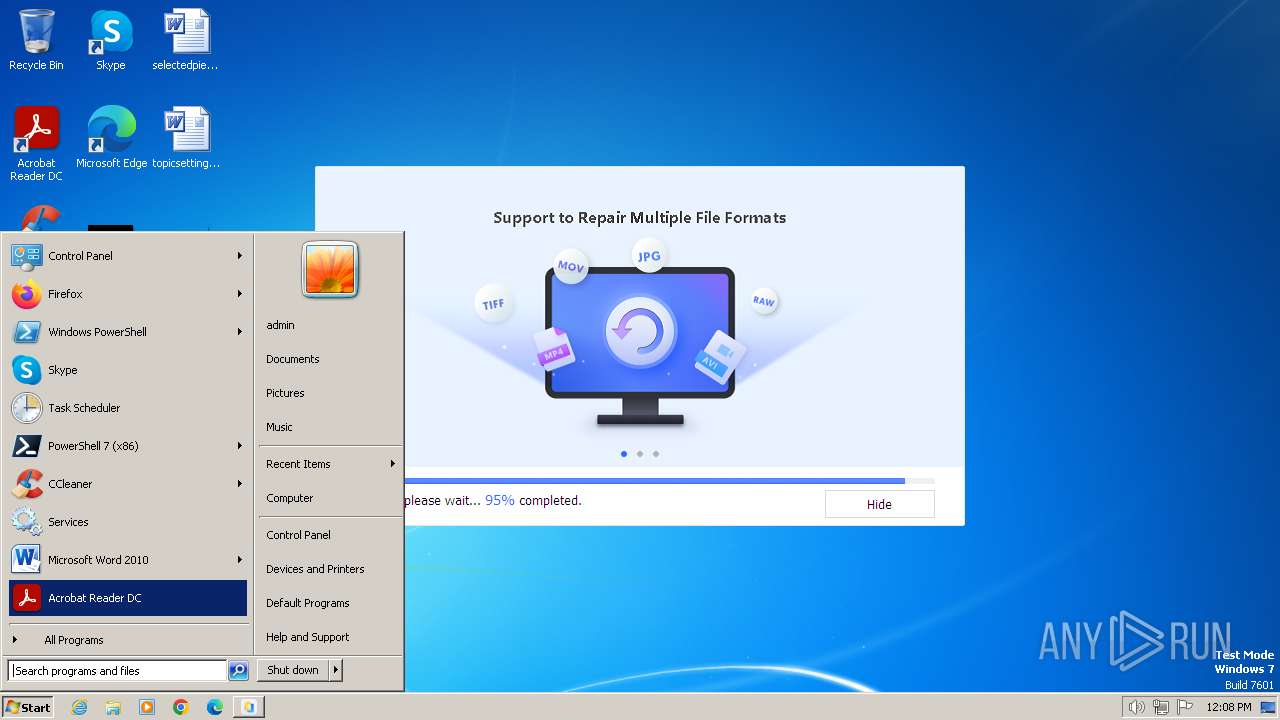The height and width of the screenshot is (720, 1280).
Task: Select the first carousel dot
Action: (624, 454)
